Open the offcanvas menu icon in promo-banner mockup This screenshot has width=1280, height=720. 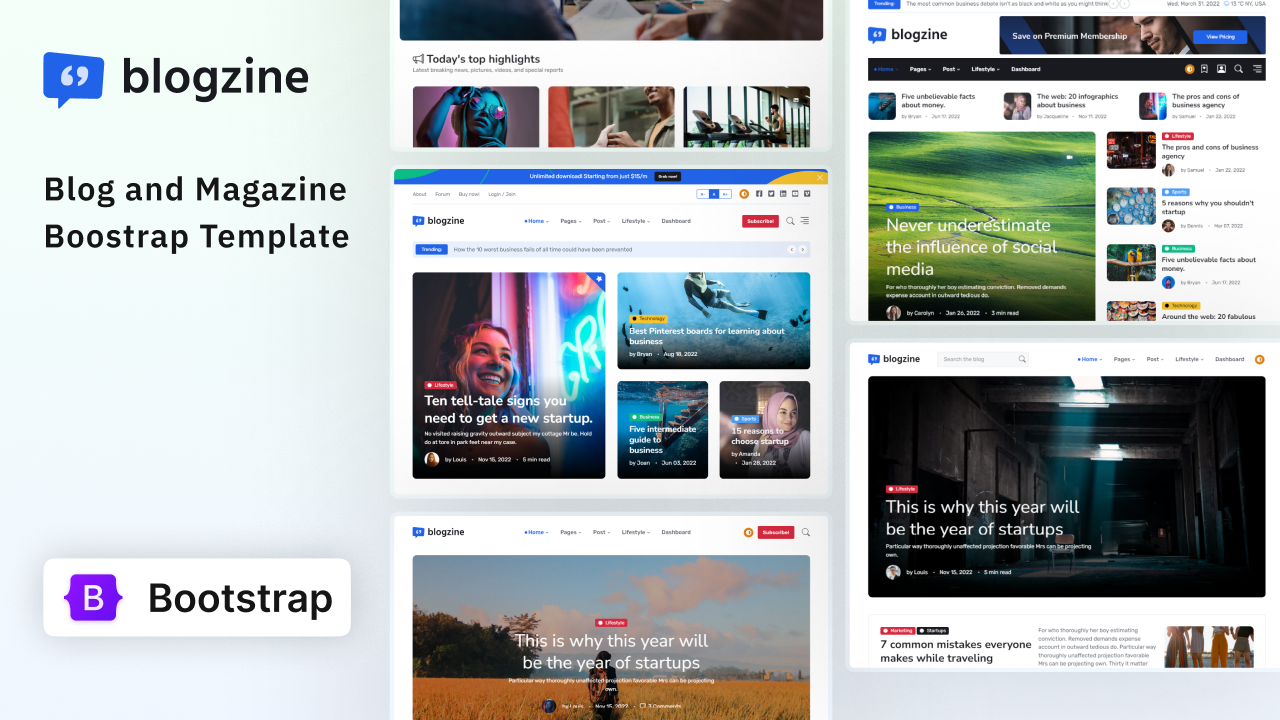(x=805, y=221)
